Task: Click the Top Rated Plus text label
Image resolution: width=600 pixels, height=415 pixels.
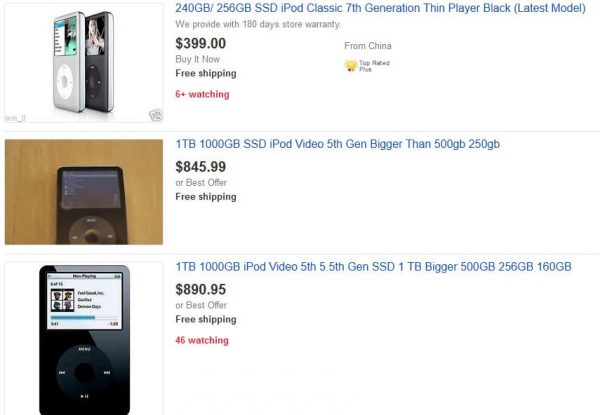Action: 374,66
